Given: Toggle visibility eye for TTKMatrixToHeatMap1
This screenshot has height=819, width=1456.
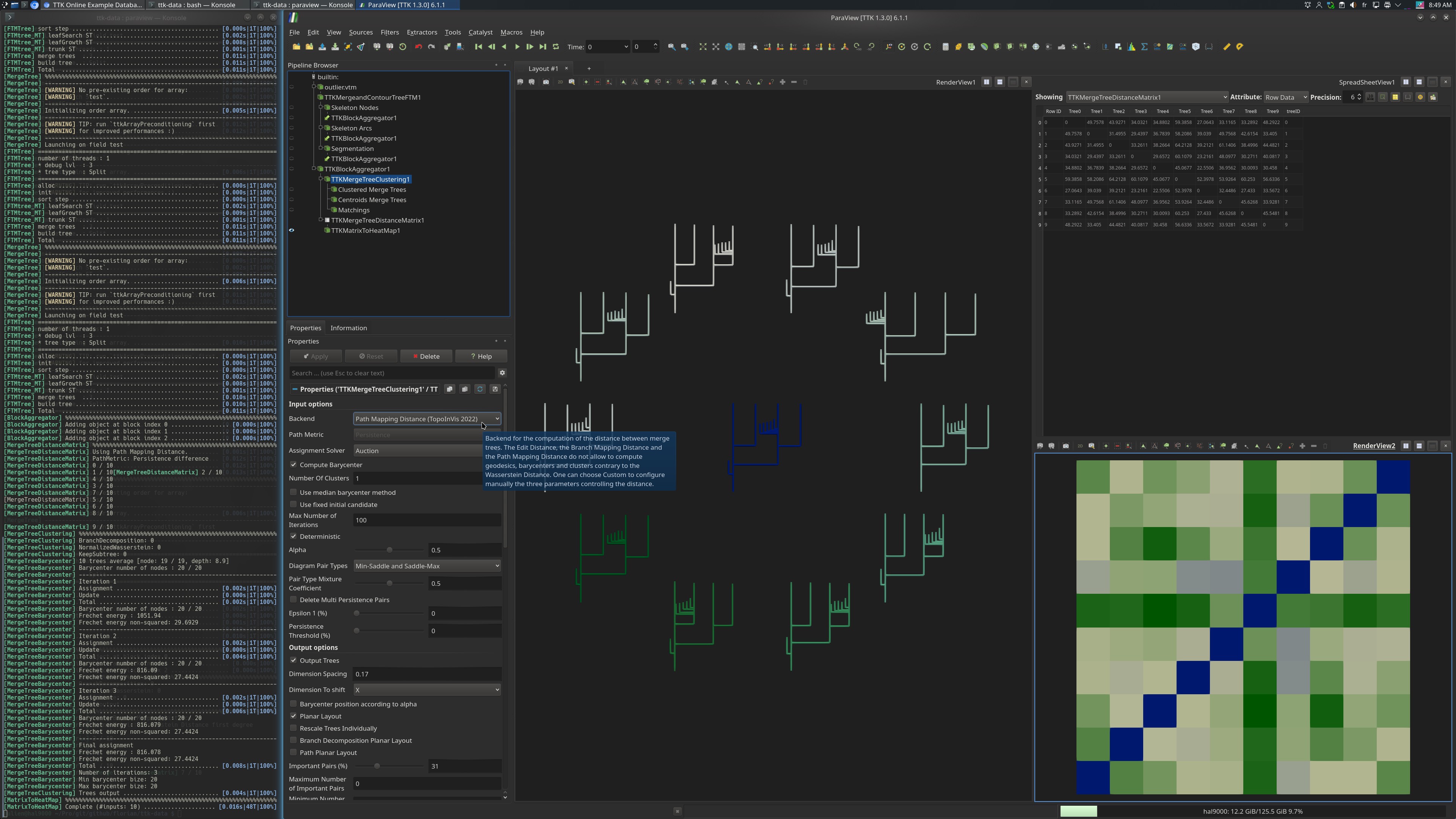Looking at the screenshot, I should [292, 231].
